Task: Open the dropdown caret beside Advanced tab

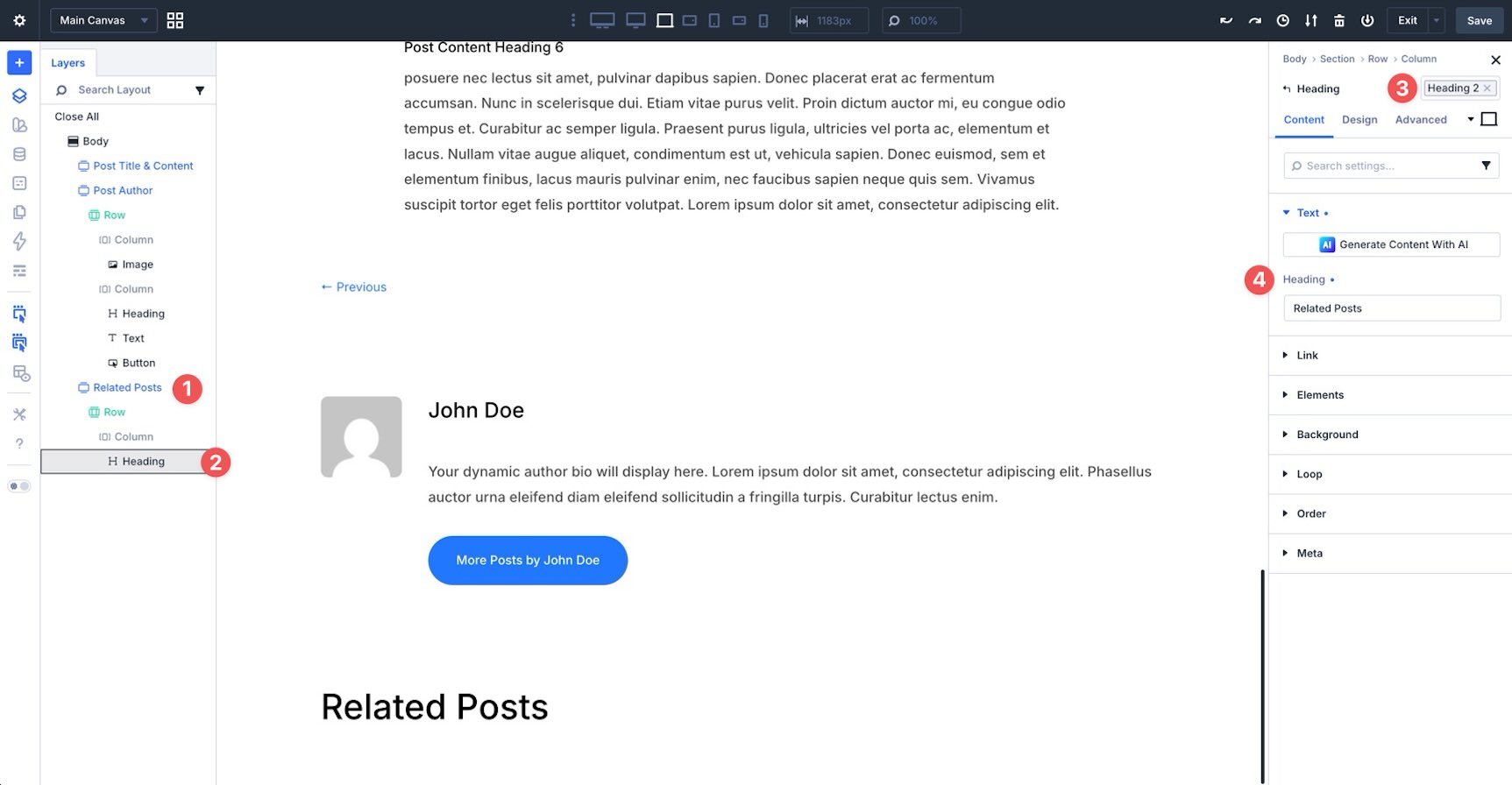Action: 1470,119
